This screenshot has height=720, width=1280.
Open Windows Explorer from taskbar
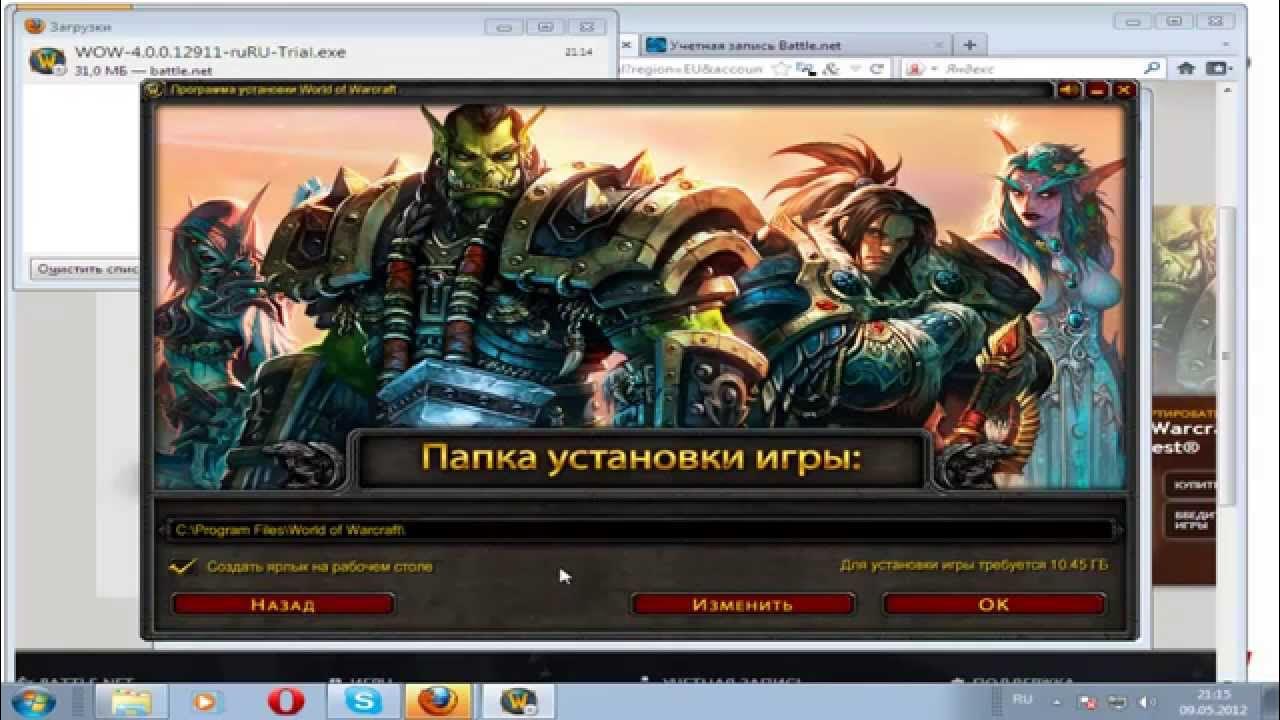(130, 701)
